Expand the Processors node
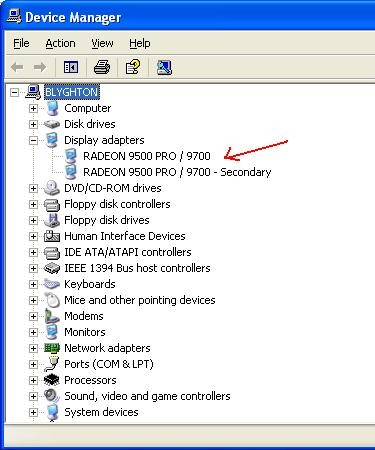This screenshot has width=375, height=450. click(x=33, y=380)
